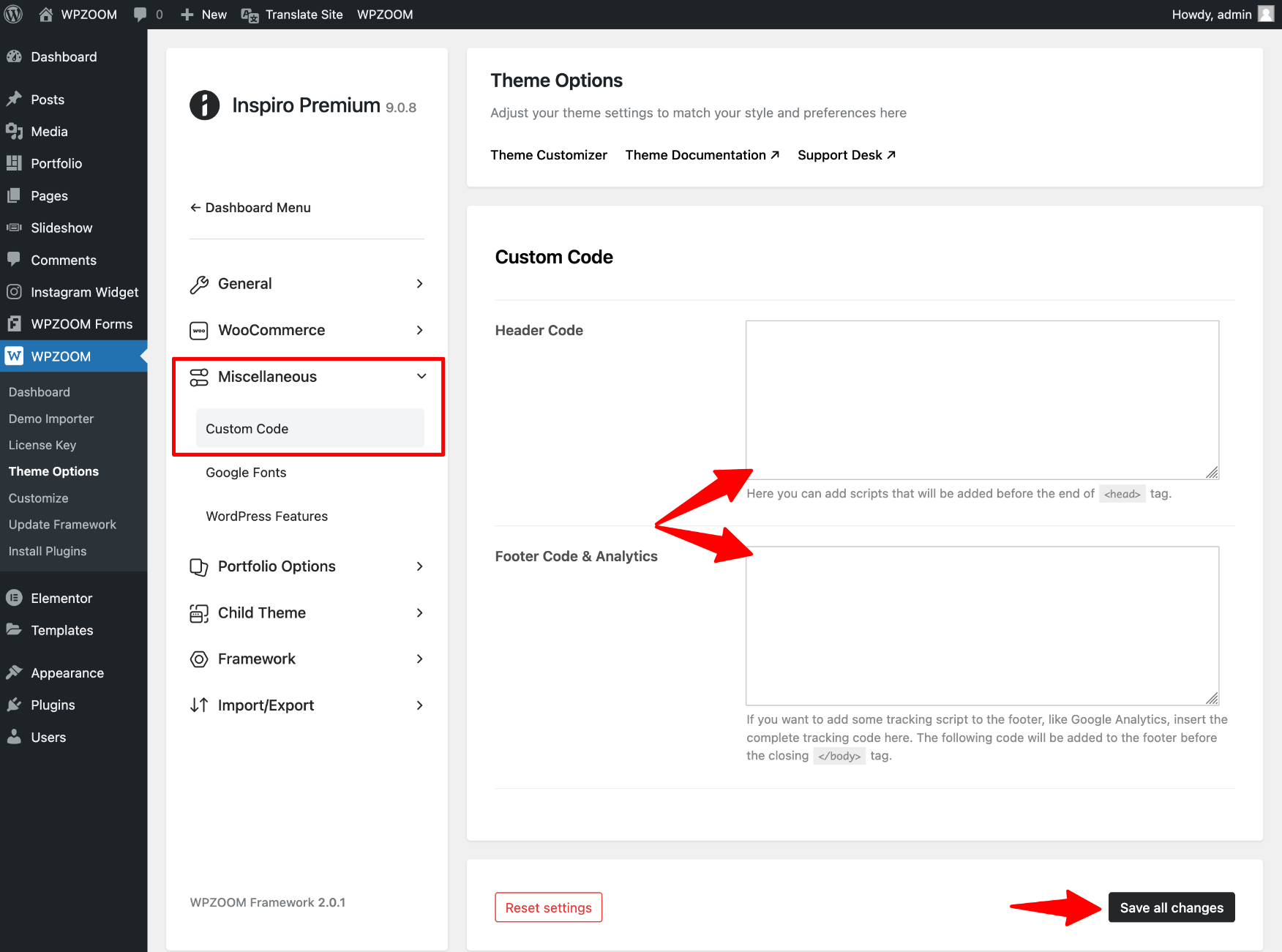Screen dimensions: 1282x952
Task: Expand the WooCommerce options section
Action: pos(307,330)
